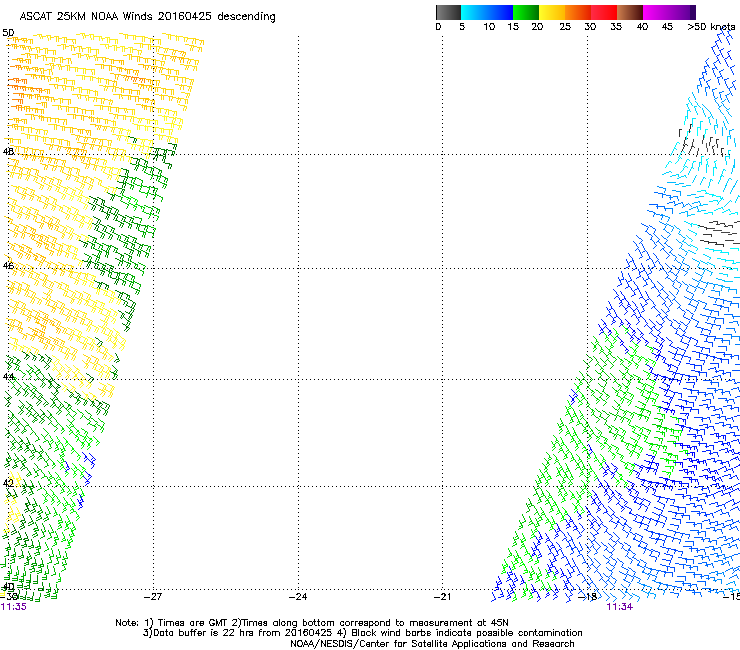Click the 'NOAA/NESDIS/Center for Satellite Applications and Research' credit
The height and width of the screenshot is (650, 740).
point(432,644)
